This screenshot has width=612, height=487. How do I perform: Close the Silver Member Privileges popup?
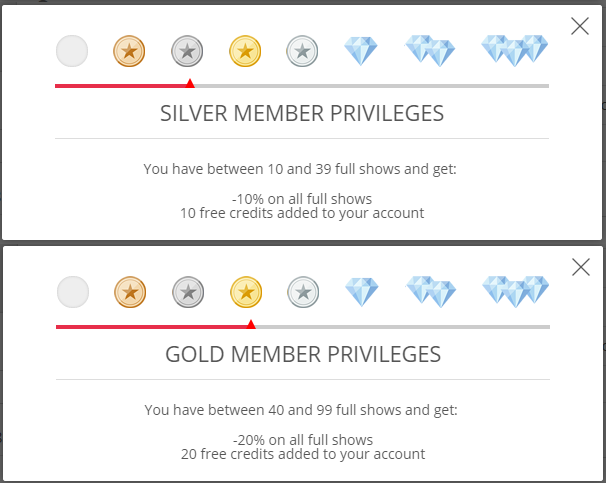[x=580, y=26]
